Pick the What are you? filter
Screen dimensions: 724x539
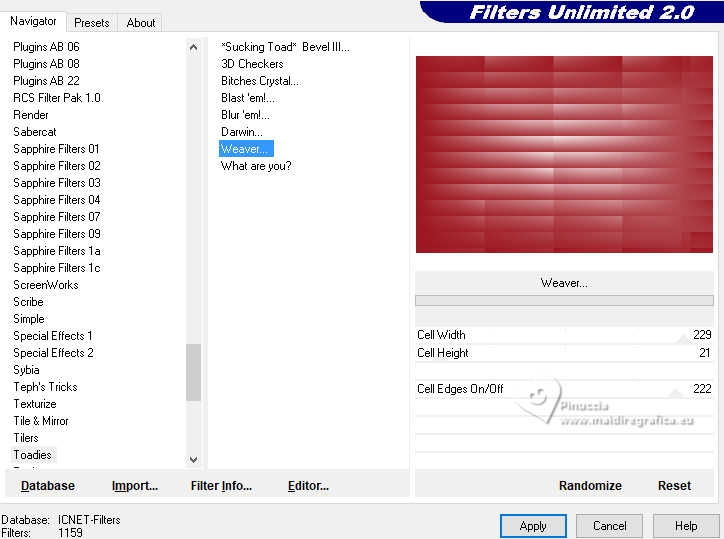pos(256,166)
